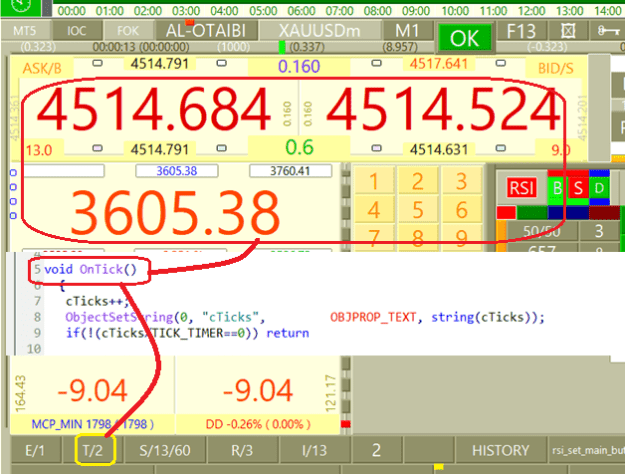Tap keypad digit 1
The height and width of the screenshot is (474, 625).
(x=374, y=182)
